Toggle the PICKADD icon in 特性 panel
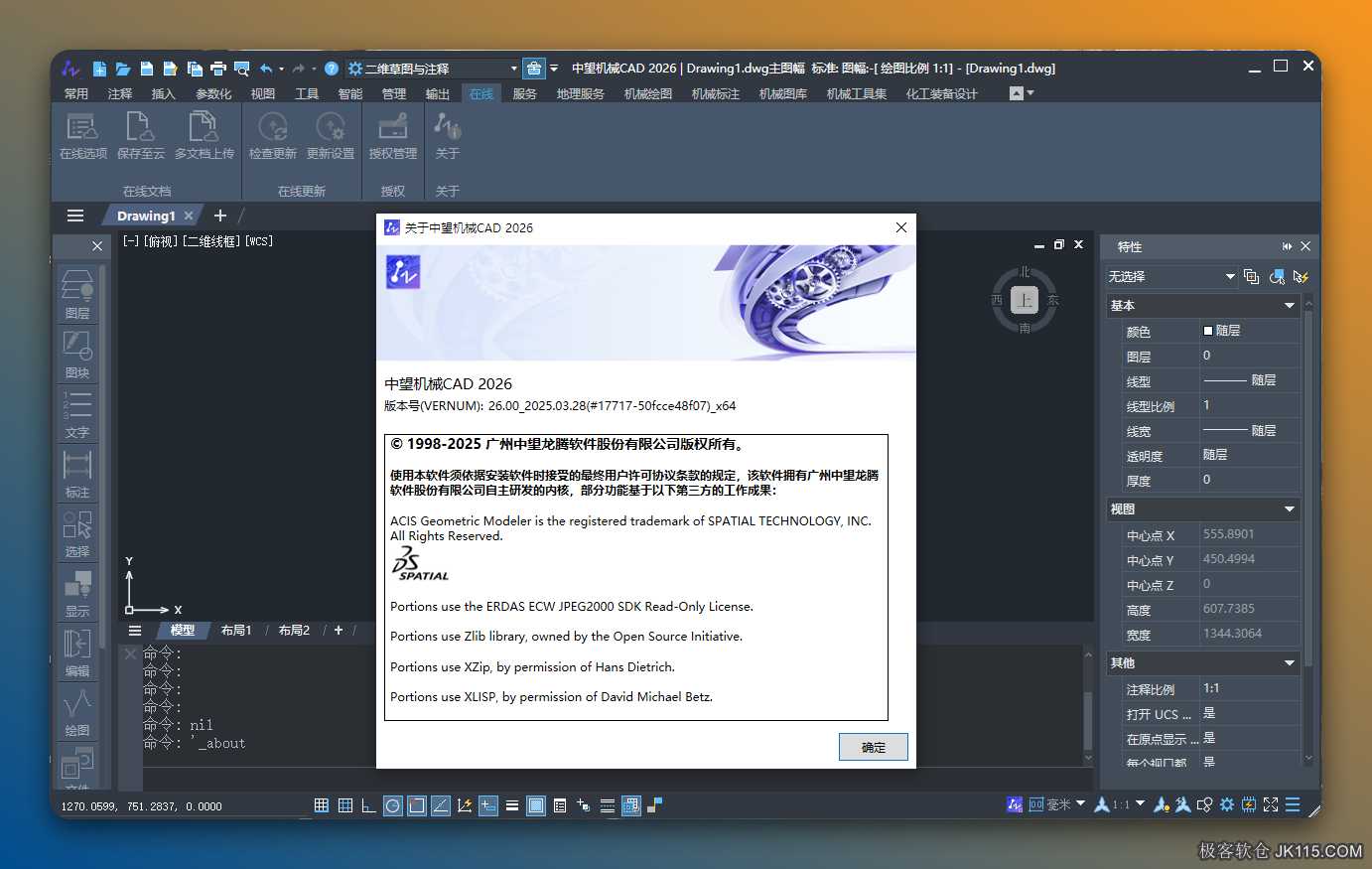 click(1251, 276)
